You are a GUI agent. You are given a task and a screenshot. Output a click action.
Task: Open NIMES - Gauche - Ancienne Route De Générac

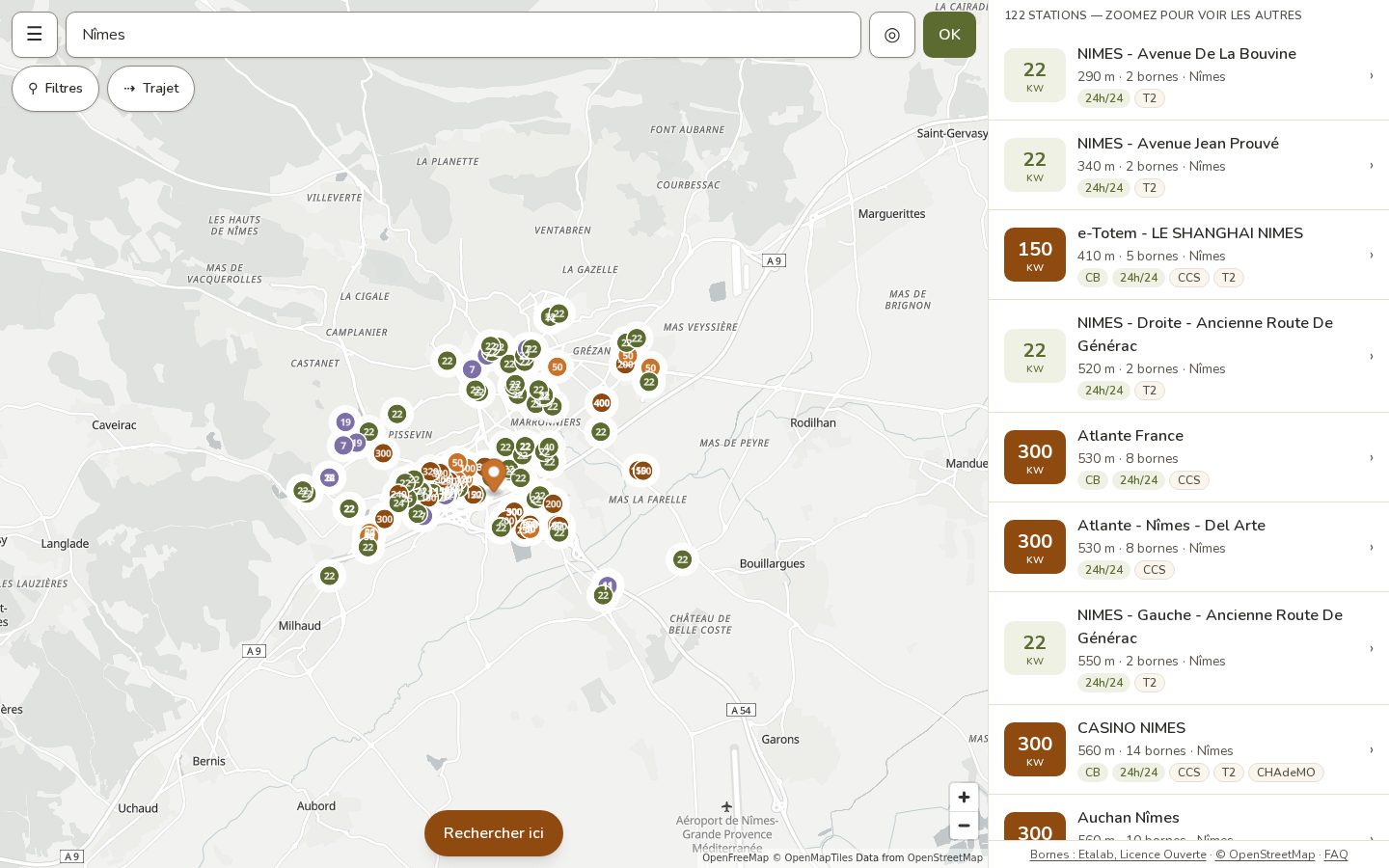tap(1188, 648)
